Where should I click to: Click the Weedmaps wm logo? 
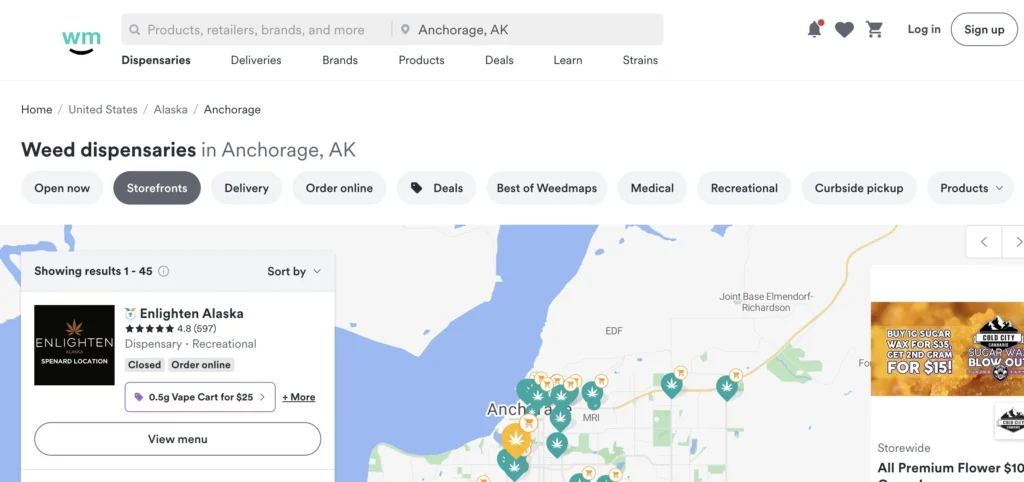[82, 40]
